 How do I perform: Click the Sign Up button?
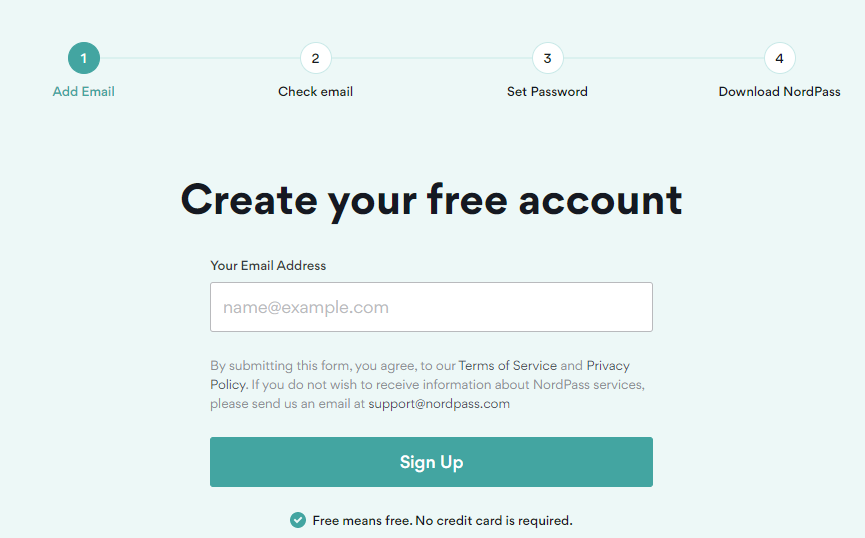(x=431, y=462)
